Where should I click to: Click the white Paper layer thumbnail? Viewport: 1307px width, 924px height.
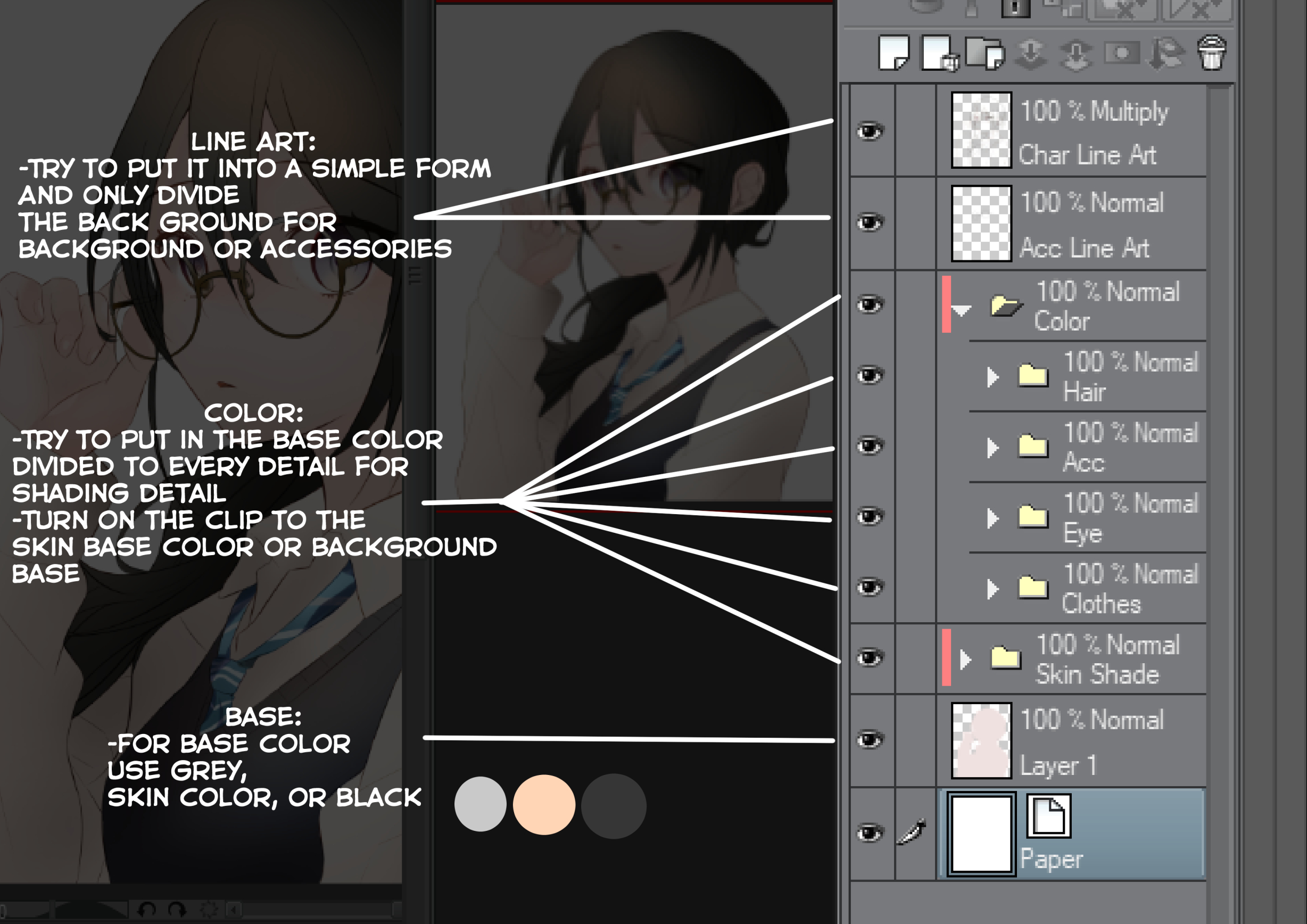(x=981, y=834)
